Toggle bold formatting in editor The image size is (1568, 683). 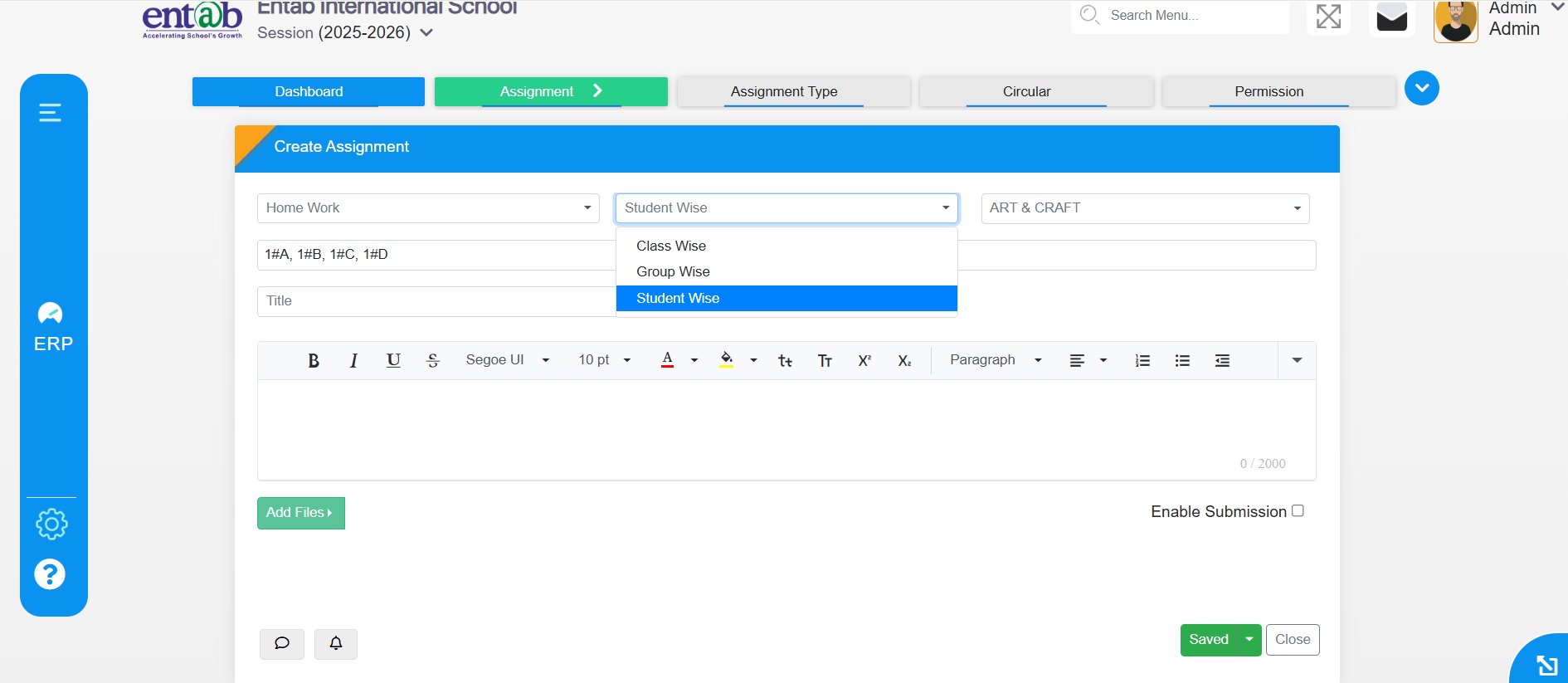[313, 360]
